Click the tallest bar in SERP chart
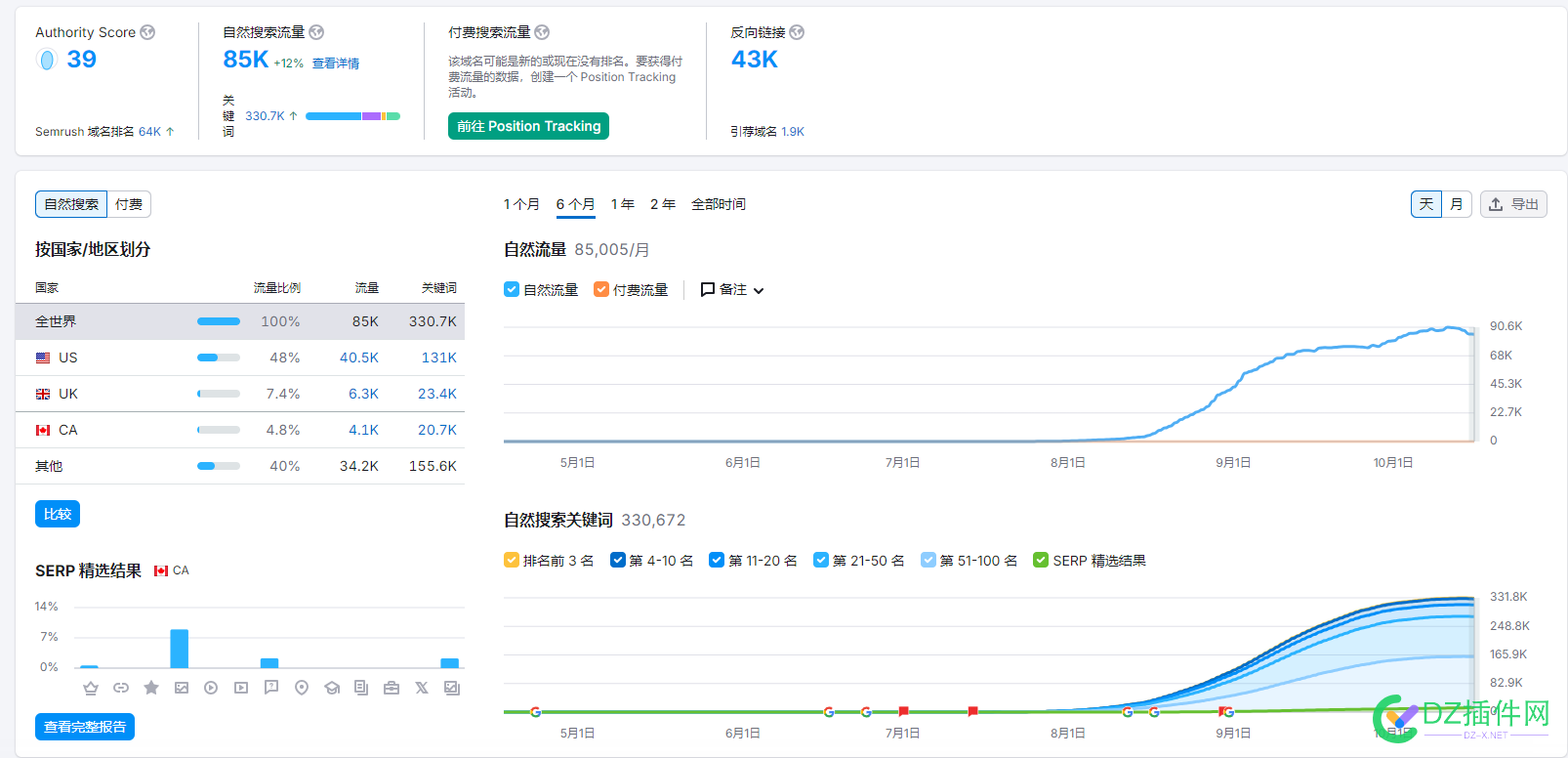Viewport: 1568px width, 758px height. click(x=180, y=649)
